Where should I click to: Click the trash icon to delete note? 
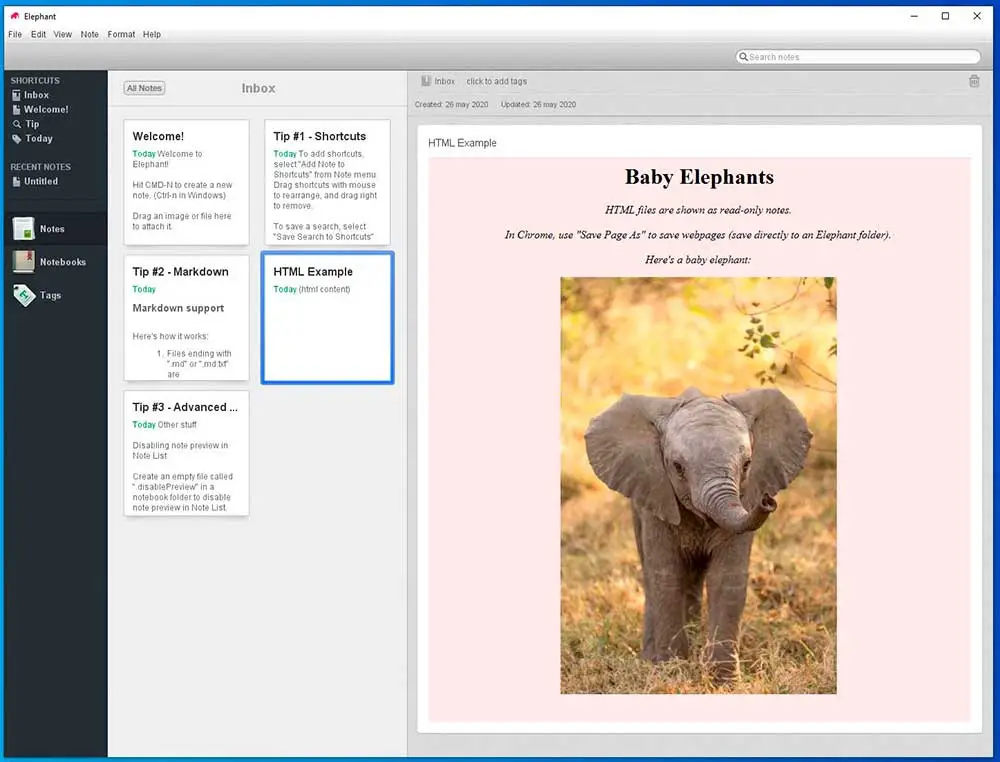974,81
